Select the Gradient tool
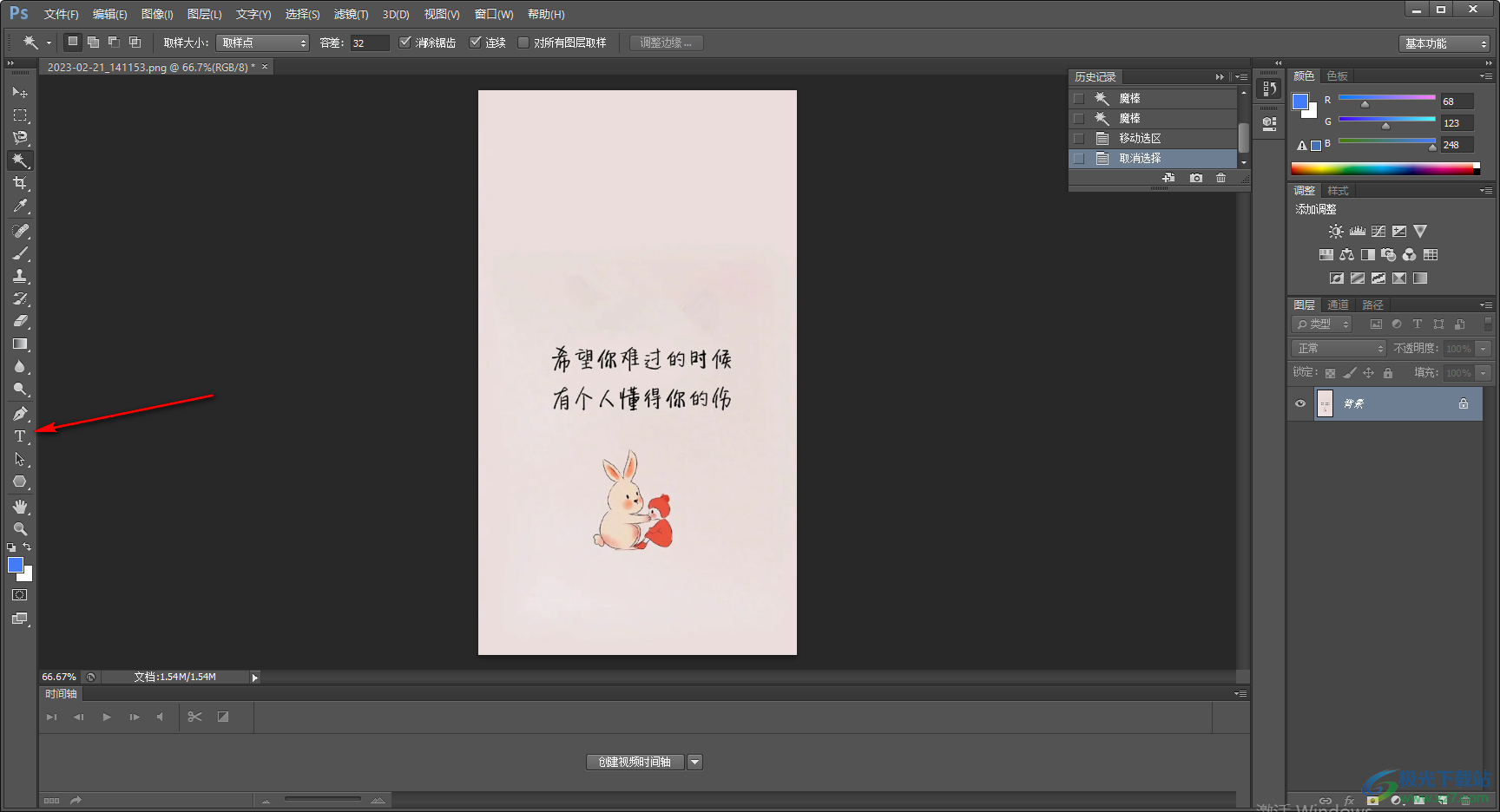Viewport: 1500px width, 812px height. tap(20, 344)
